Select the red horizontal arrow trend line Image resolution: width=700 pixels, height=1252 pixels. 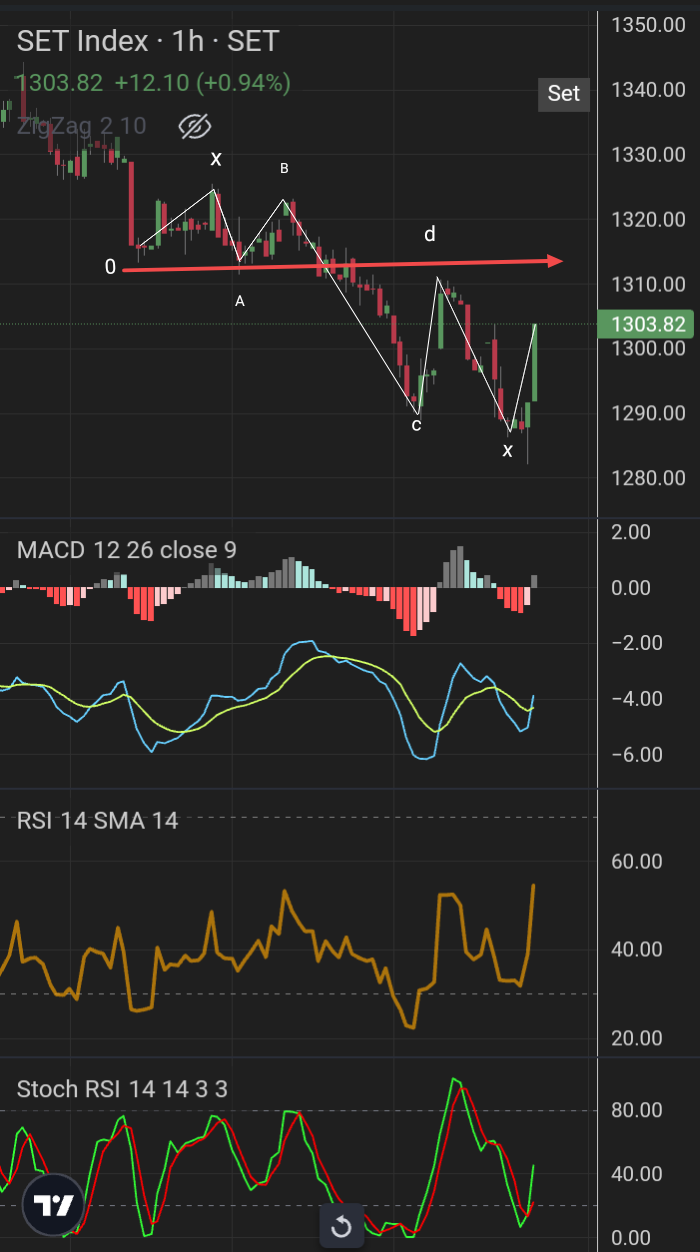342,265
